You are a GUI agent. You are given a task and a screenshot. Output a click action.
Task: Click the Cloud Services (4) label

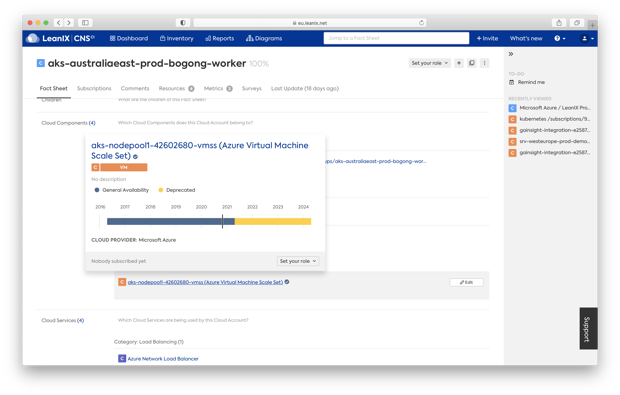coord(62,320)
